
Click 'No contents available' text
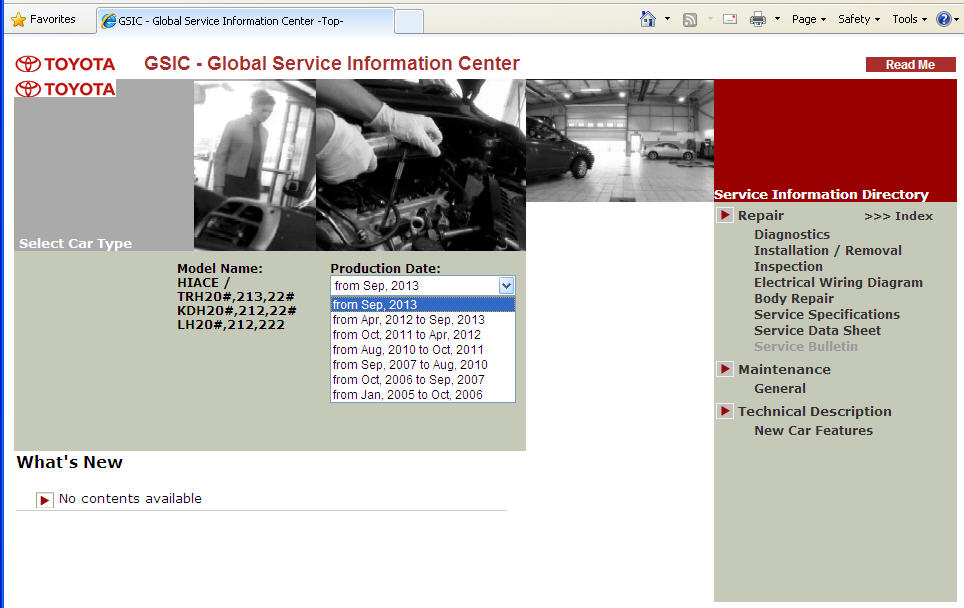tap(130, 499)
